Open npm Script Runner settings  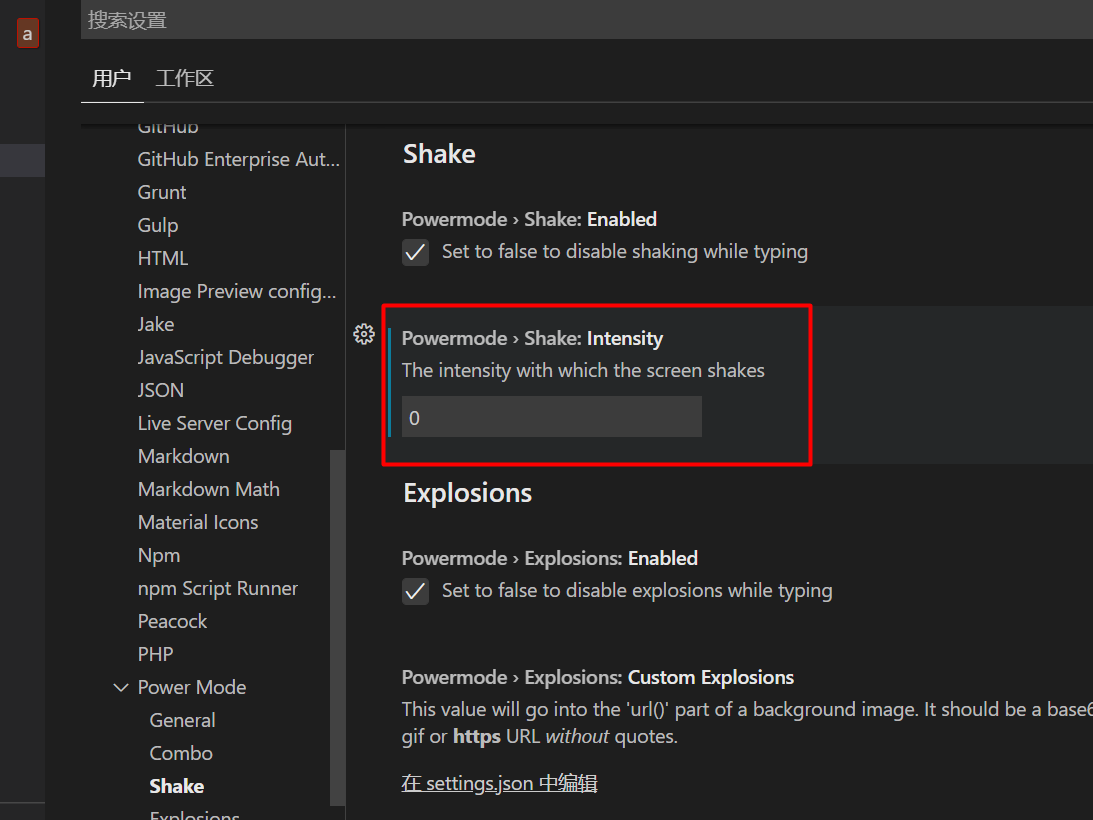click(x=218, y=588)
